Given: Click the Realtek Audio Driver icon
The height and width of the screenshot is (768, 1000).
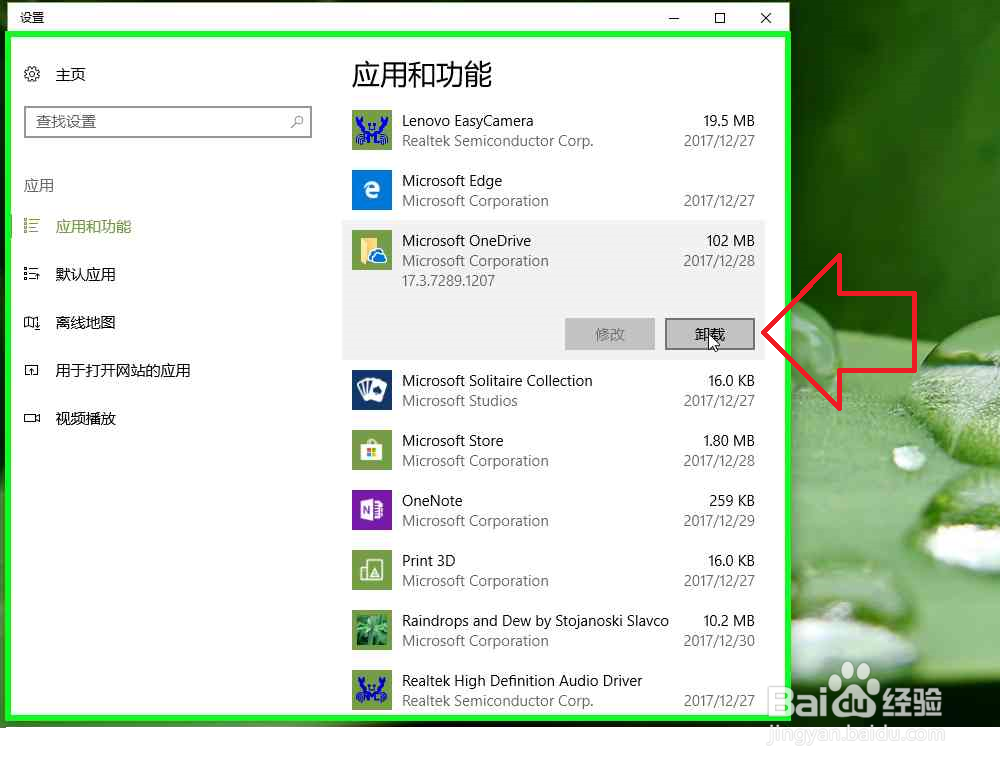Looking at the screenshot, I should pos(372,690).
